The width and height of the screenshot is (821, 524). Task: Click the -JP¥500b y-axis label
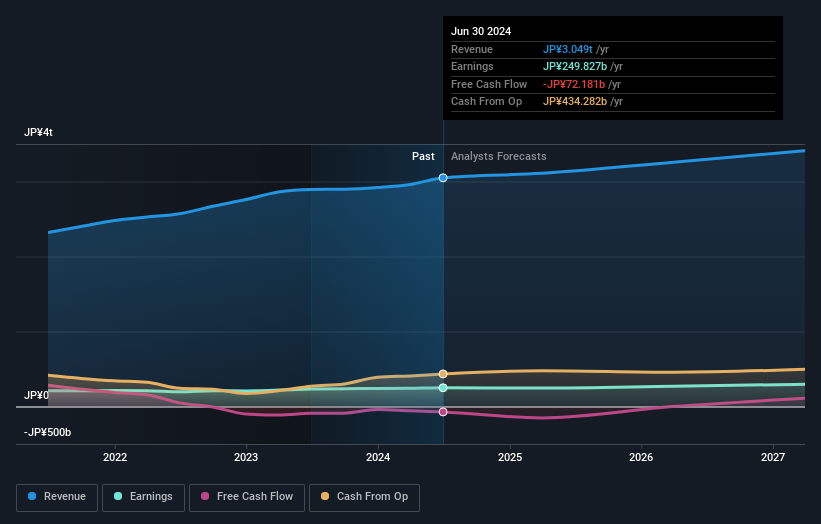pyautogui.click(x=47, y=432)
